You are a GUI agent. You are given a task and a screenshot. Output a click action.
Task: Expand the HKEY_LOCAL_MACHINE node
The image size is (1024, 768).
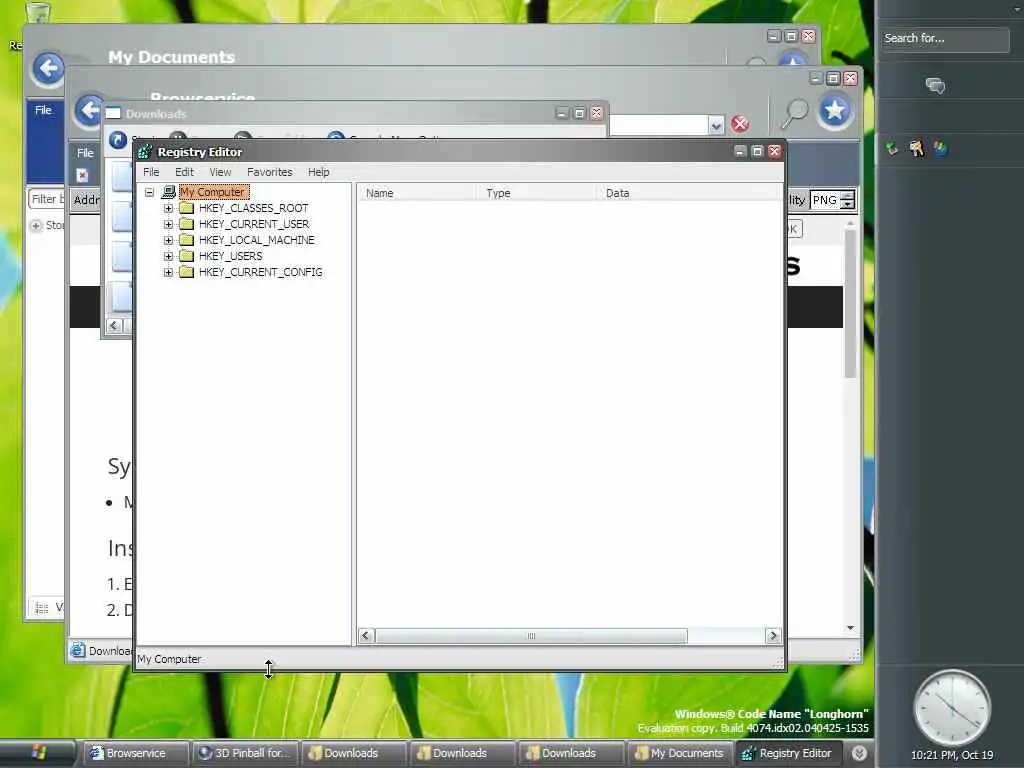pos(168,240)
